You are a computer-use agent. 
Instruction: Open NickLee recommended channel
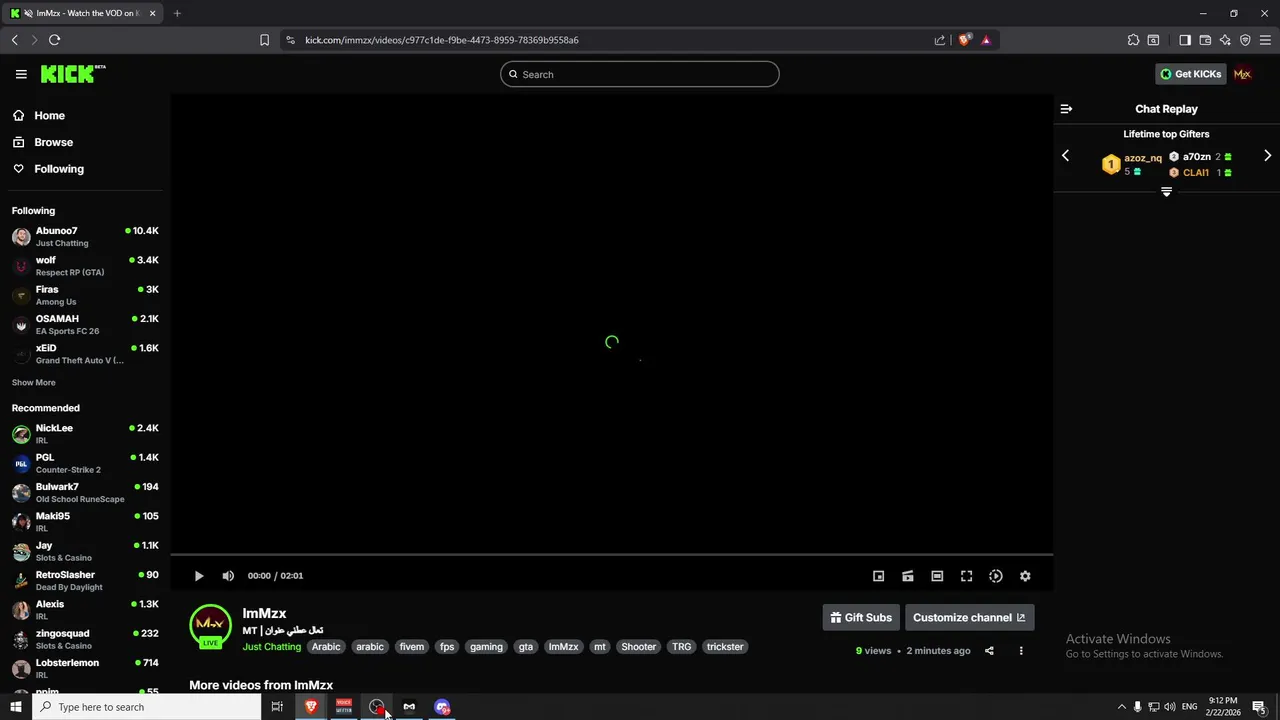click(x=85, y=434)
